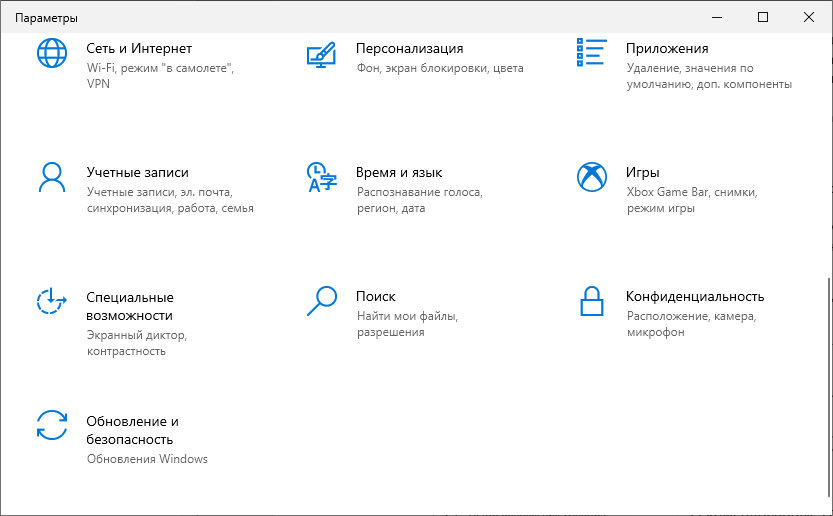The width and height of the screenshot is (833, 516).
Task: Open "Специальные возможности" category
Action: [x=130, y=306]
